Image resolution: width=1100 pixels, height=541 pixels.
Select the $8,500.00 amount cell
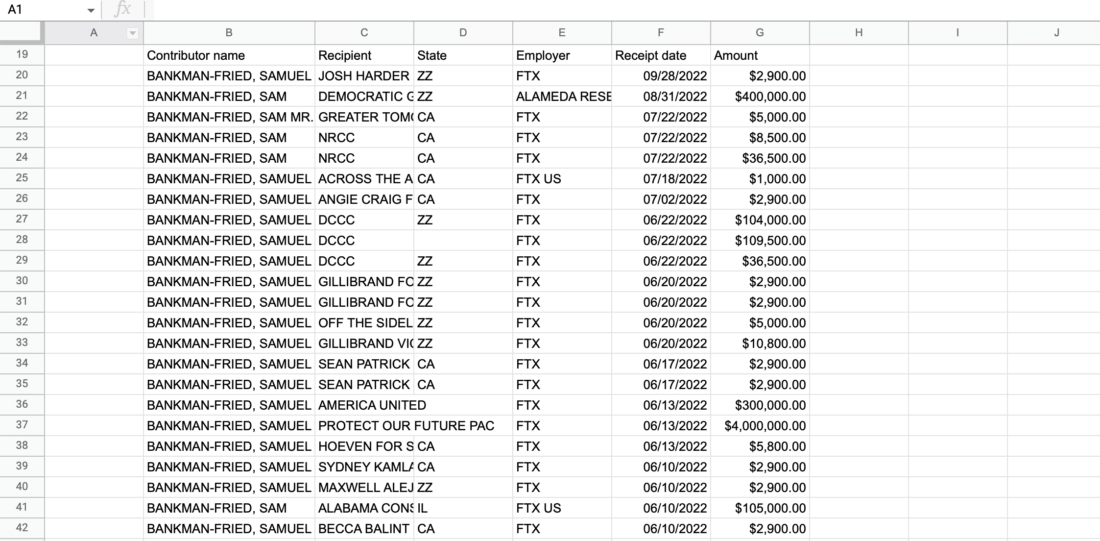tap(760, 138)
